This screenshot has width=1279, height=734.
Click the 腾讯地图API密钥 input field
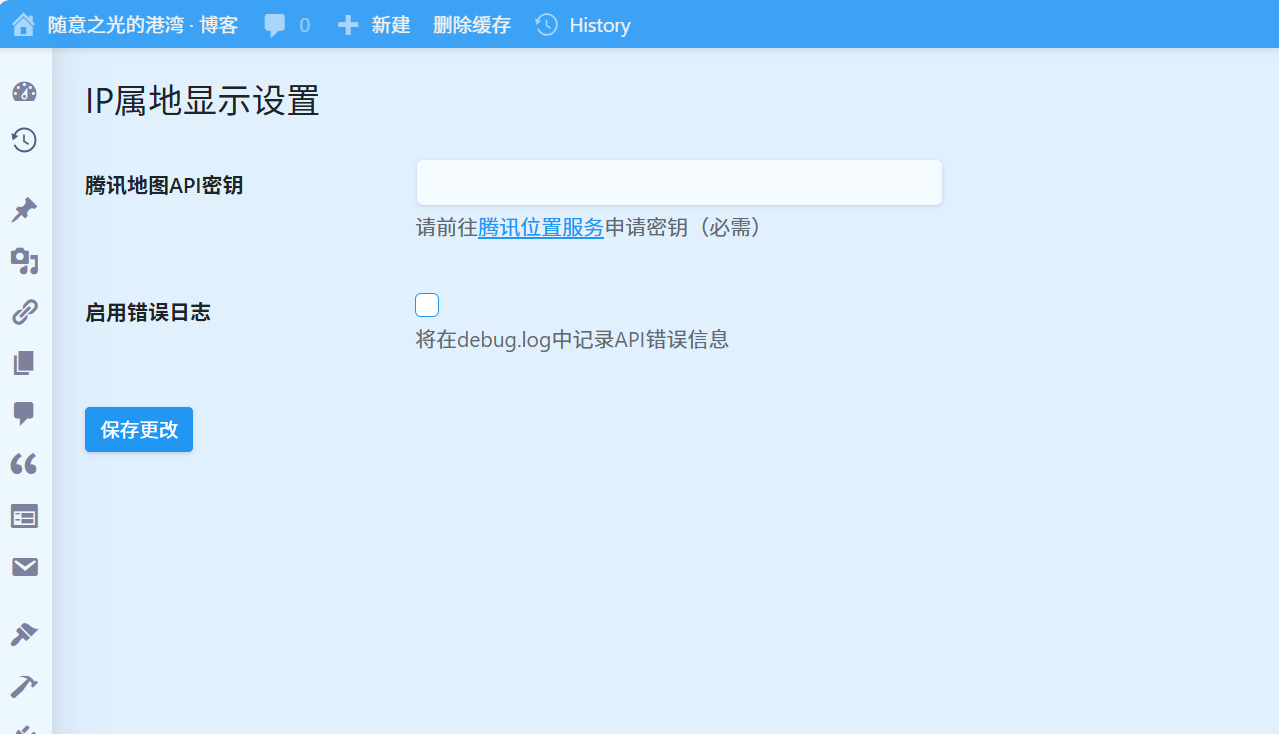point(679,183)
